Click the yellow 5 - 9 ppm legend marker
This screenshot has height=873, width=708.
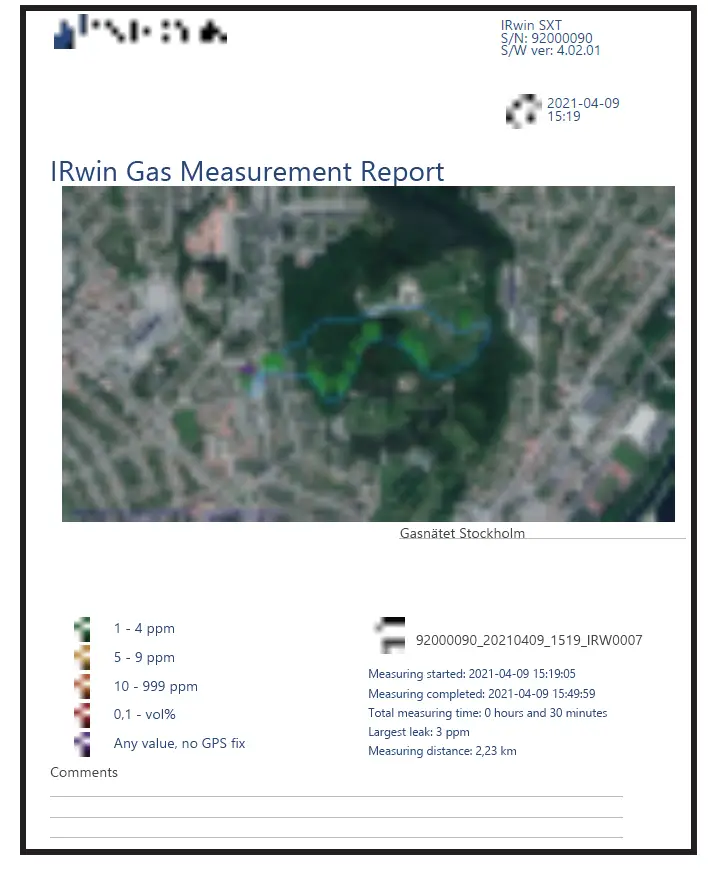coord(82,658)
